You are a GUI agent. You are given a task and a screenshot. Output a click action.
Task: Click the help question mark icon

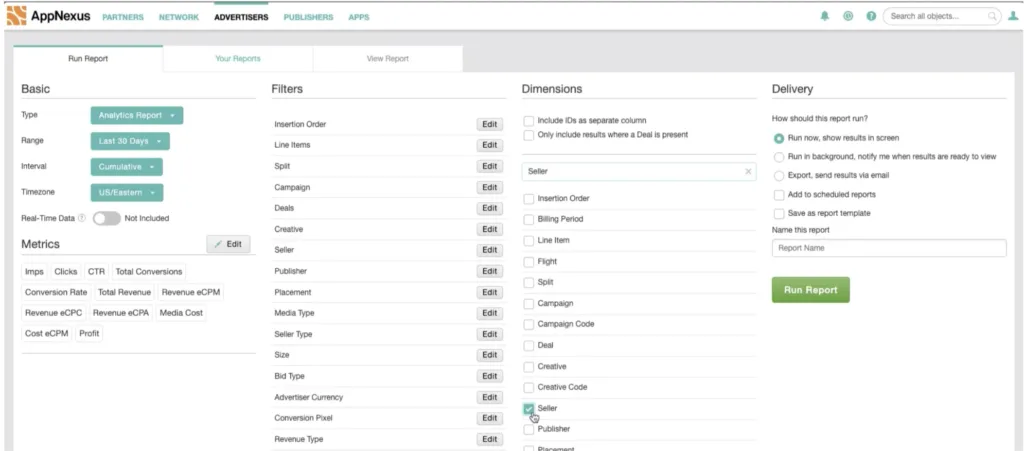pos(871,17)
